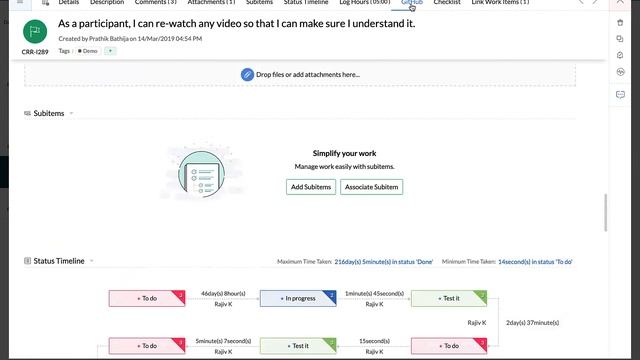
Task: Click the In progress status box
Action: coord(298,298)
